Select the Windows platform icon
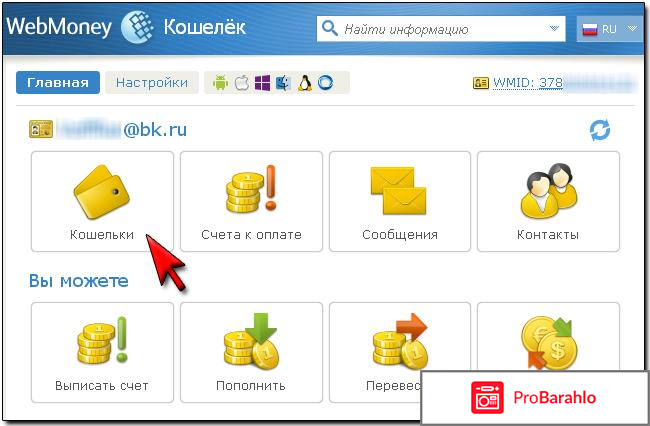650x426 pixels. [262, 83]
